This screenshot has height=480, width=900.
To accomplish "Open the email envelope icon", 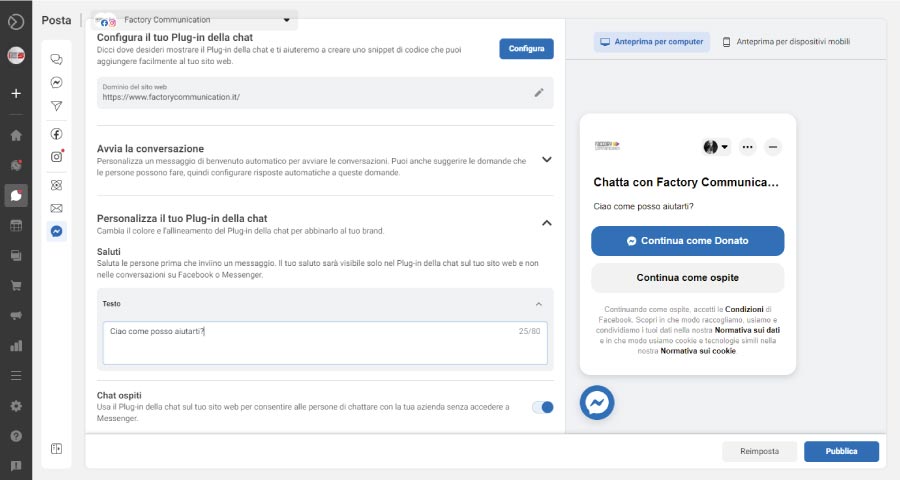I will [56, 208].
